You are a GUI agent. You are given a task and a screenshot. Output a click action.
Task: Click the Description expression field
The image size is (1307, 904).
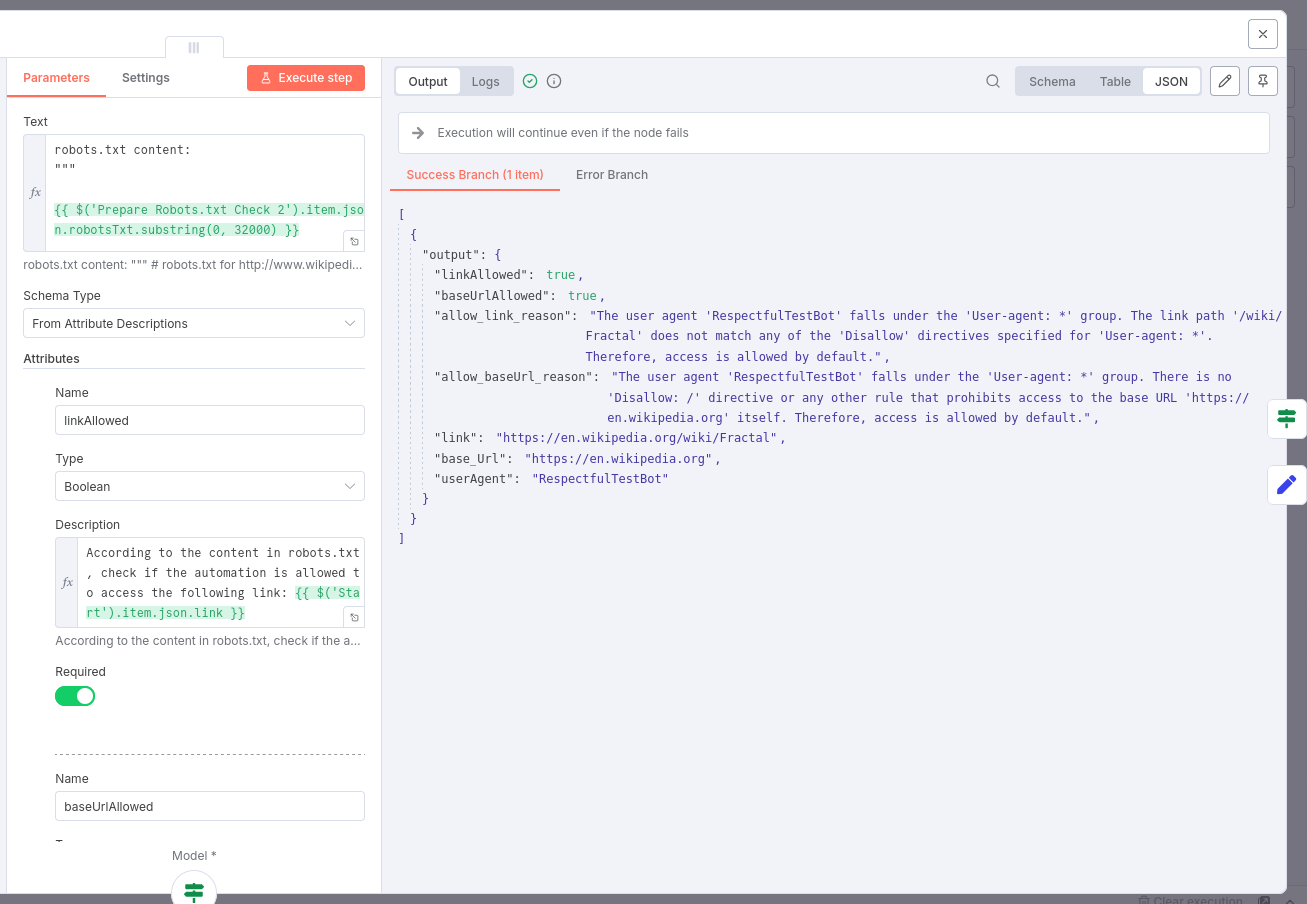[220, 582]
